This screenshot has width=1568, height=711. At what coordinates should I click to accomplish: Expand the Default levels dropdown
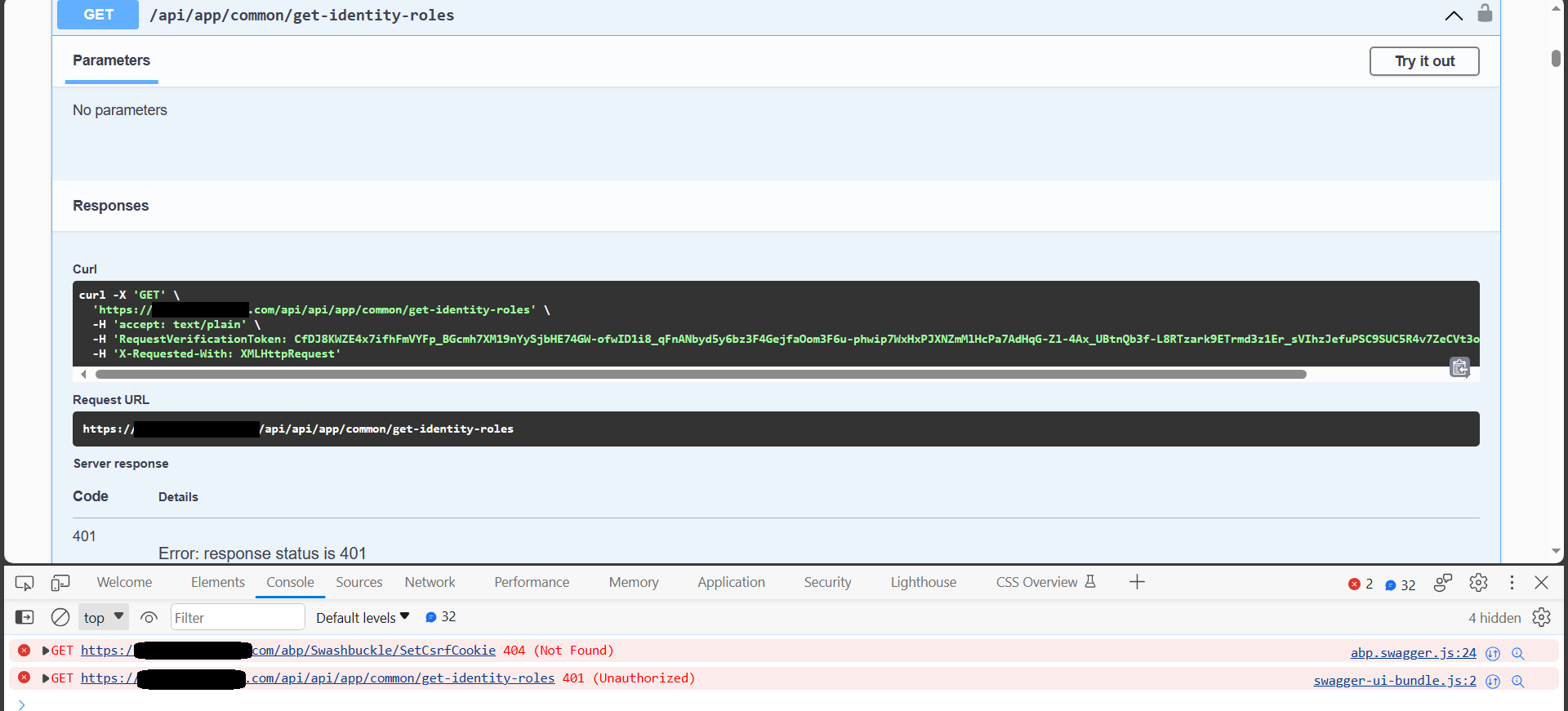point(363,618)
